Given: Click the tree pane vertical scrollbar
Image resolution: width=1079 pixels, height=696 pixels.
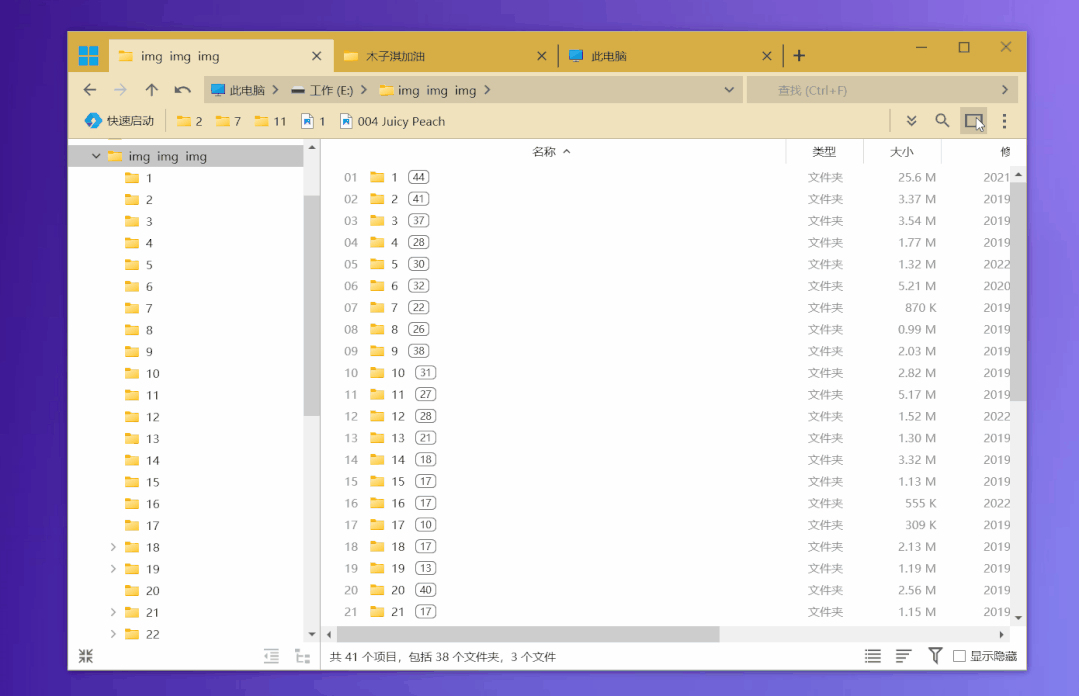Looking at the screenshot, I should click(x=312, y=306).
